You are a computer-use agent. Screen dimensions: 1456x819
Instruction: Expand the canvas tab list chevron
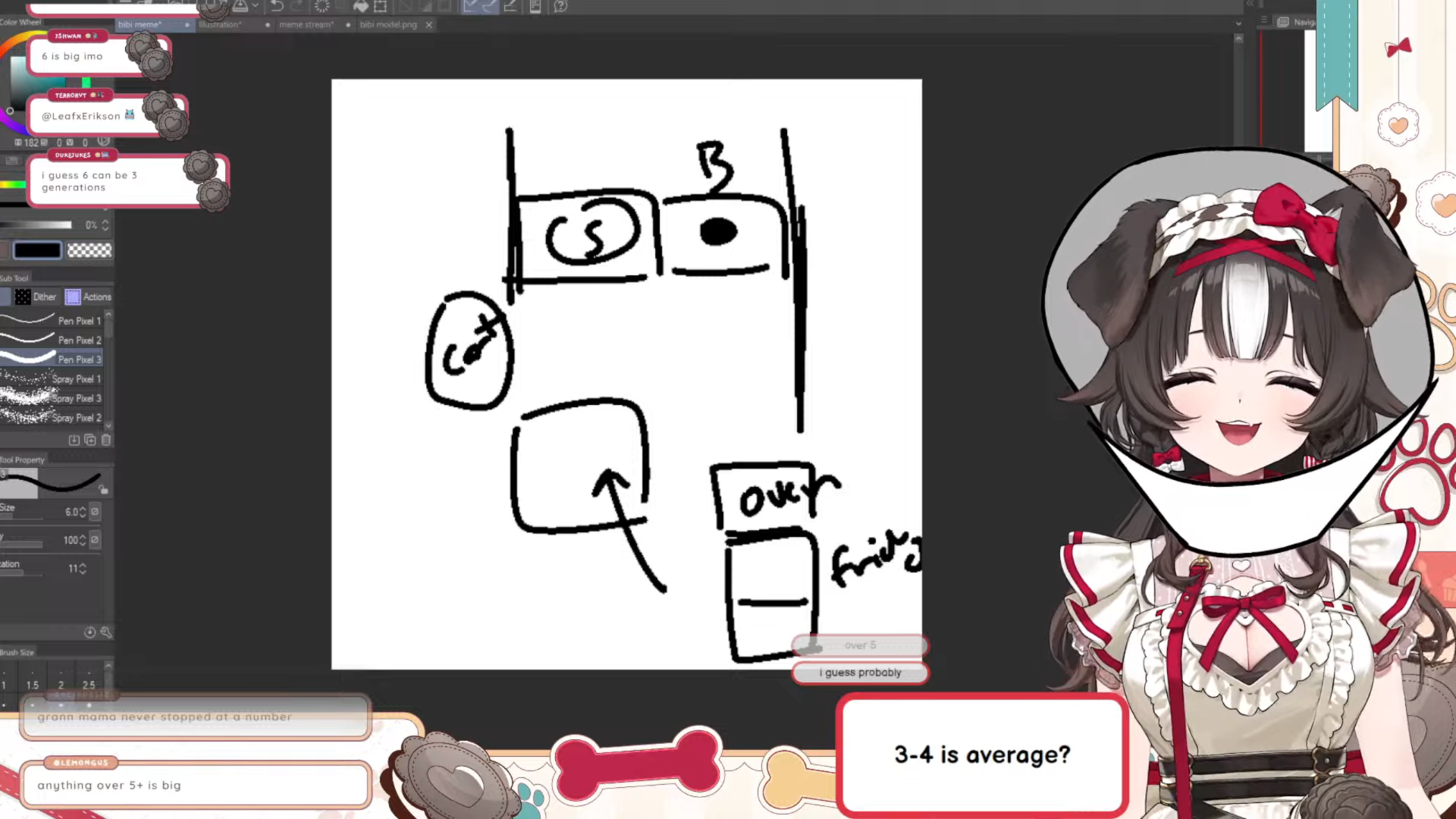click(1238, 24)
